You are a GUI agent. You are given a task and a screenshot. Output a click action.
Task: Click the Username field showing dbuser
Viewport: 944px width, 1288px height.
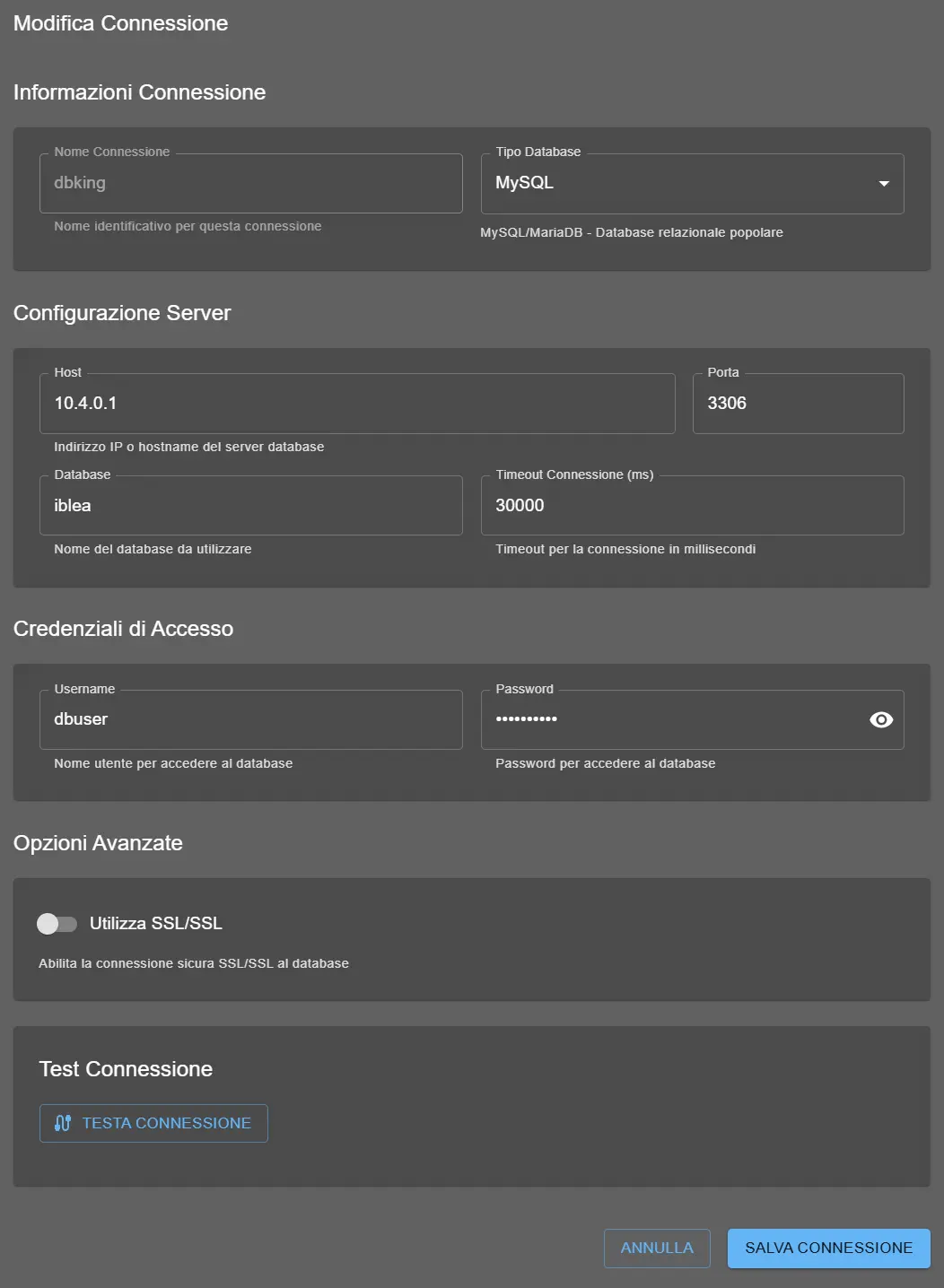(x=250, y=719)
